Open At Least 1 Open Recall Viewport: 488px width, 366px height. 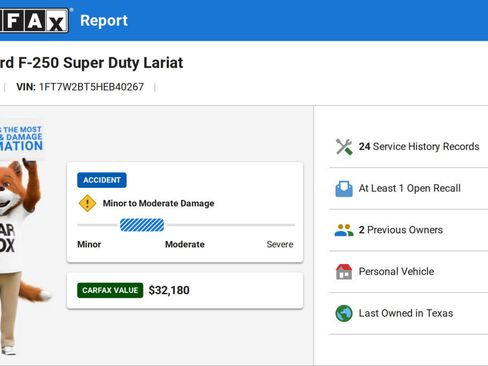coord(409,189)
